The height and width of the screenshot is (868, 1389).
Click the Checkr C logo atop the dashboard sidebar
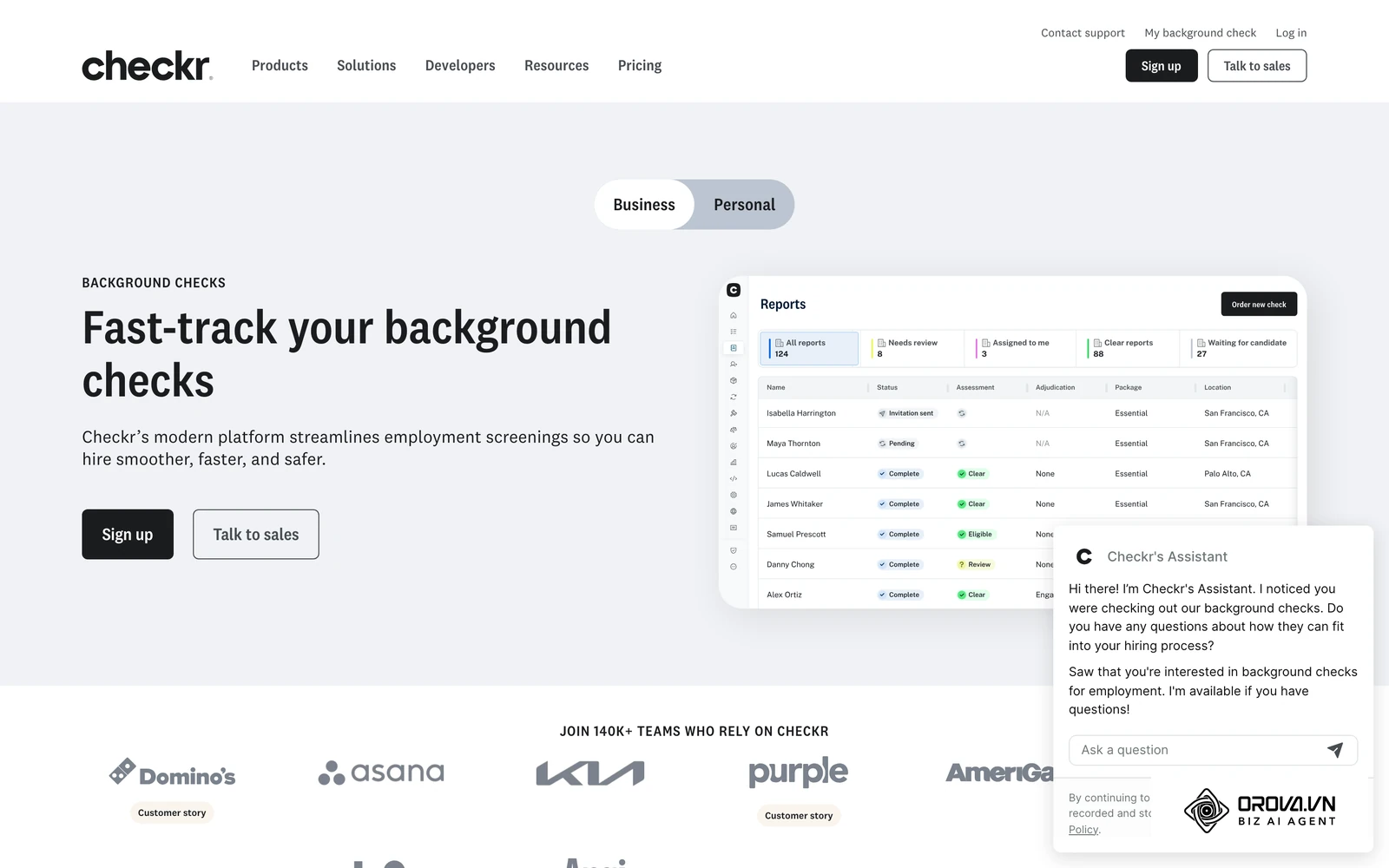[x=734, y=290]
